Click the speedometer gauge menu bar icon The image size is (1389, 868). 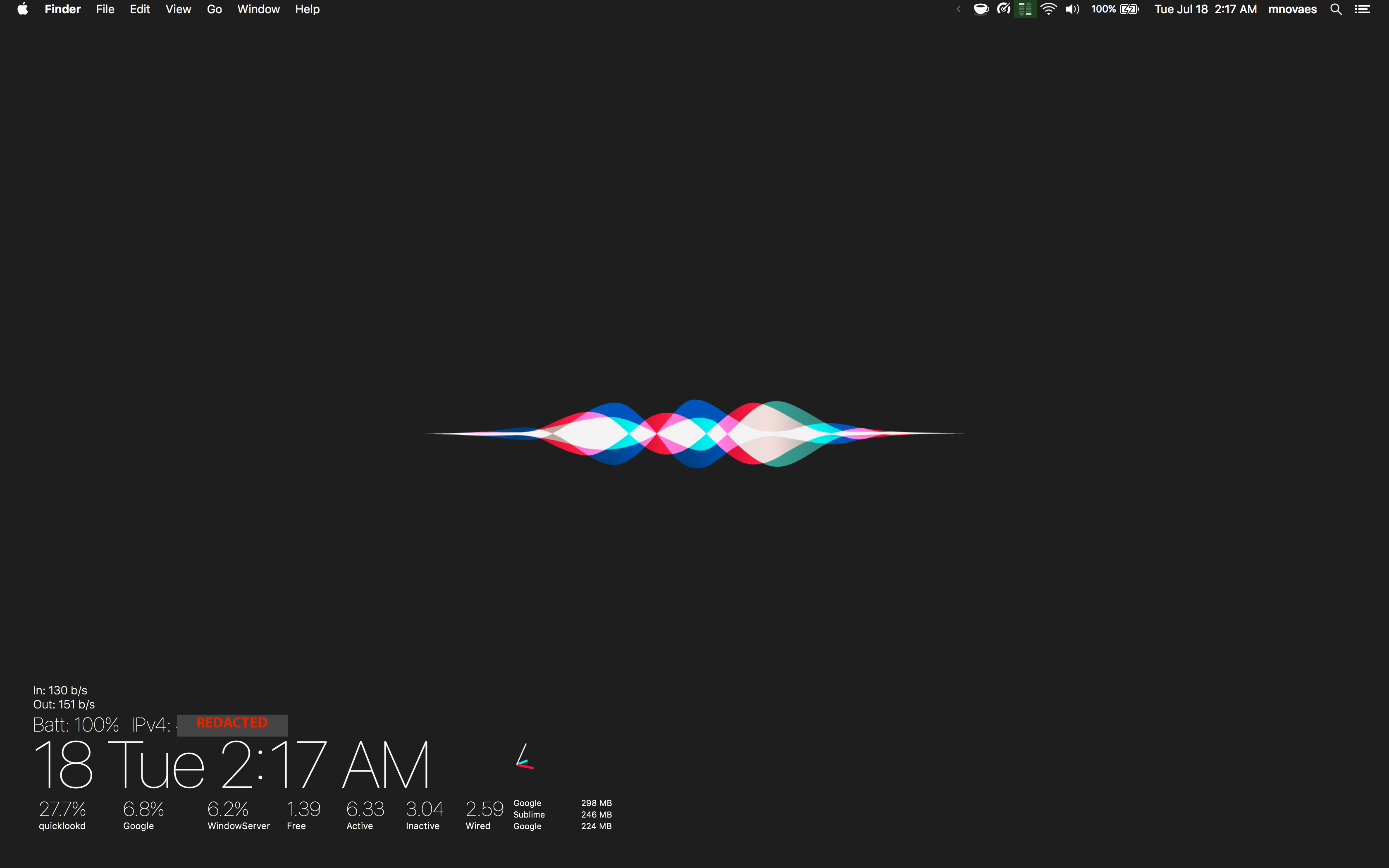tap(1003, 9)
